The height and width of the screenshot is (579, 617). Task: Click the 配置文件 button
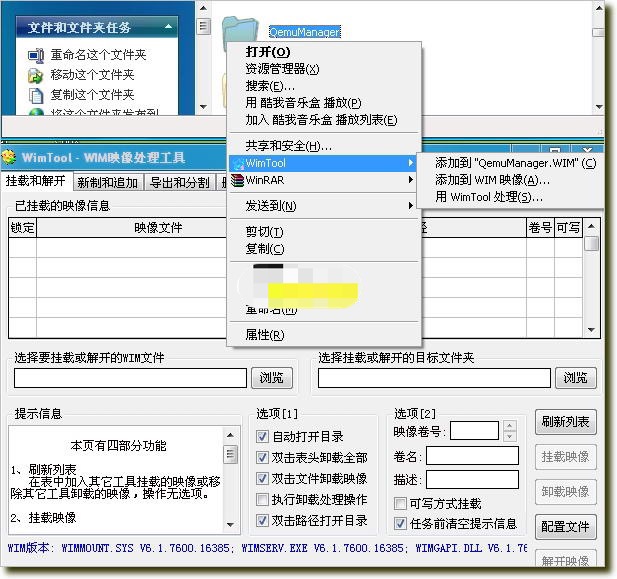point(565,527)
